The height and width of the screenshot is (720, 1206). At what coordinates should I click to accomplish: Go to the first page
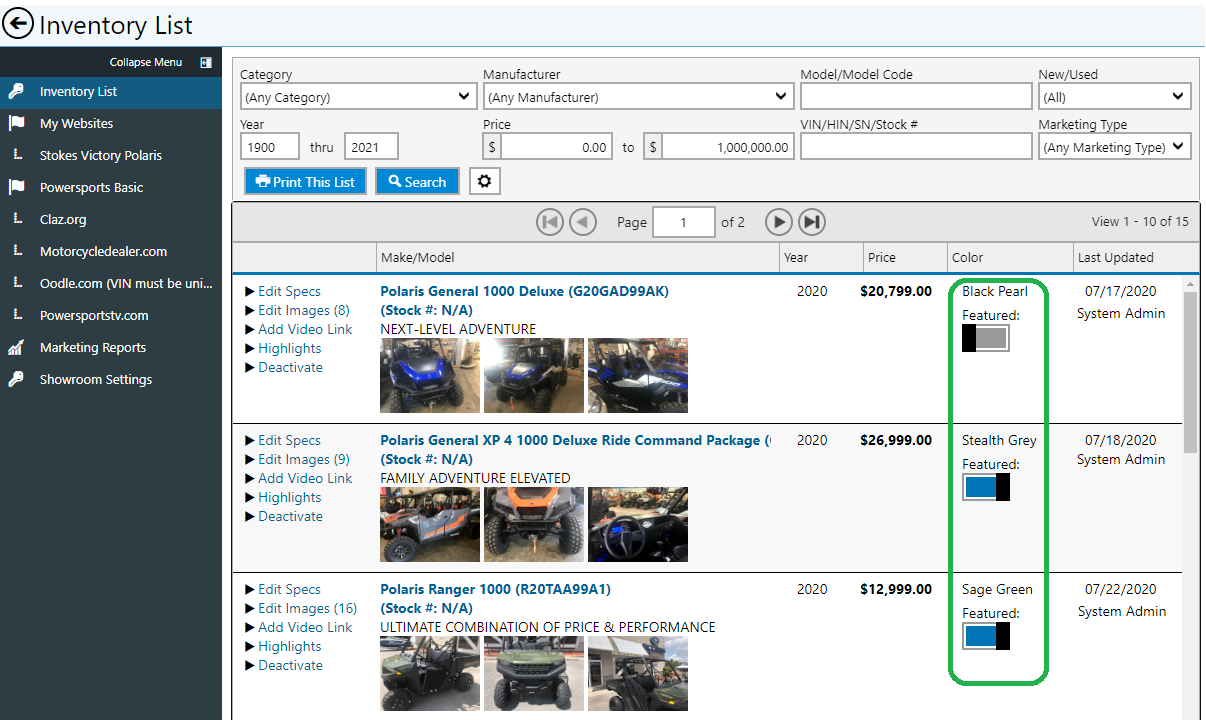click(x=550, y=222)
